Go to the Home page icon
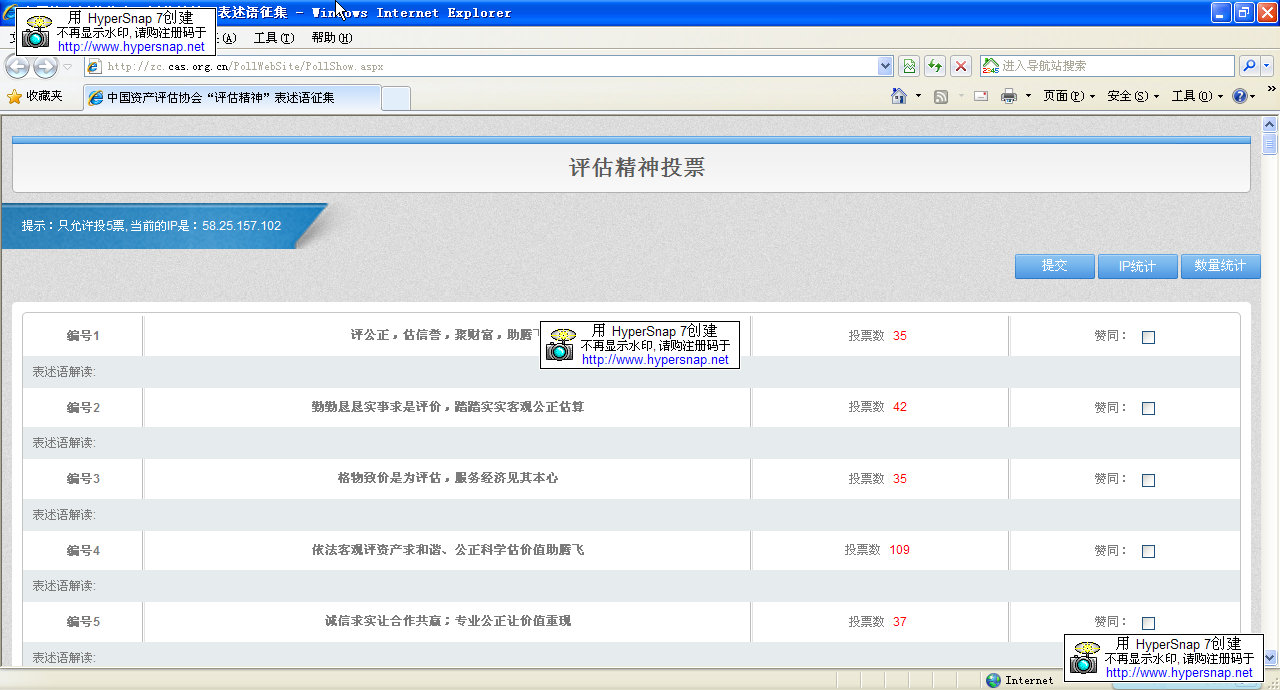 900,96
